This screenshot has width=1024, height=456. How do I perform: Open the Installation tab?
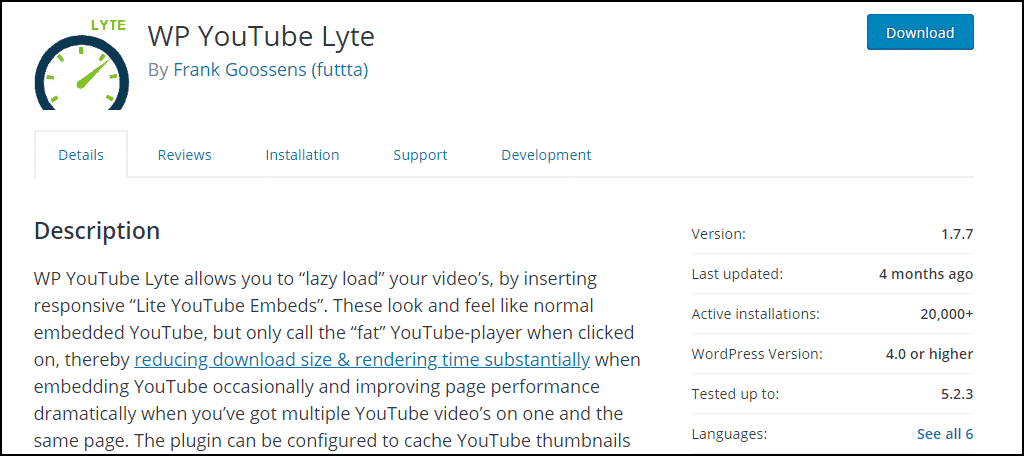(x=302, y=155)
